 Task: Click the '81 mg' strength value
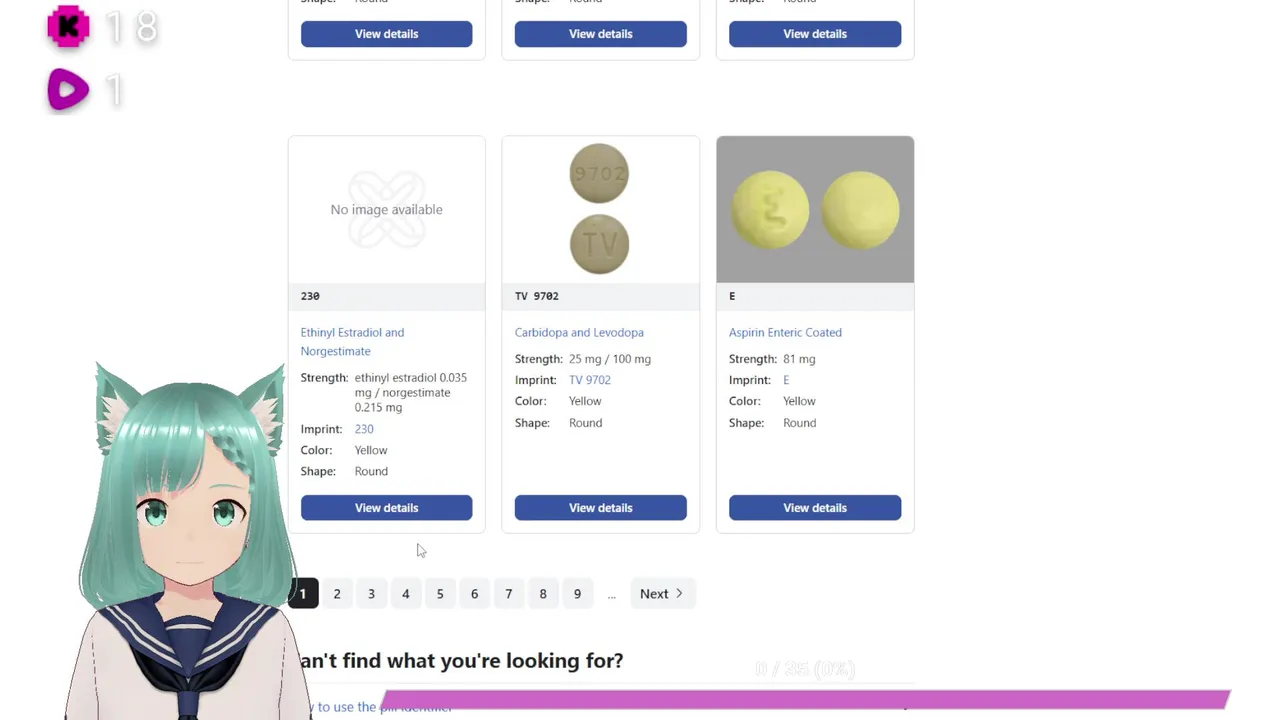(x=799, y=359)
